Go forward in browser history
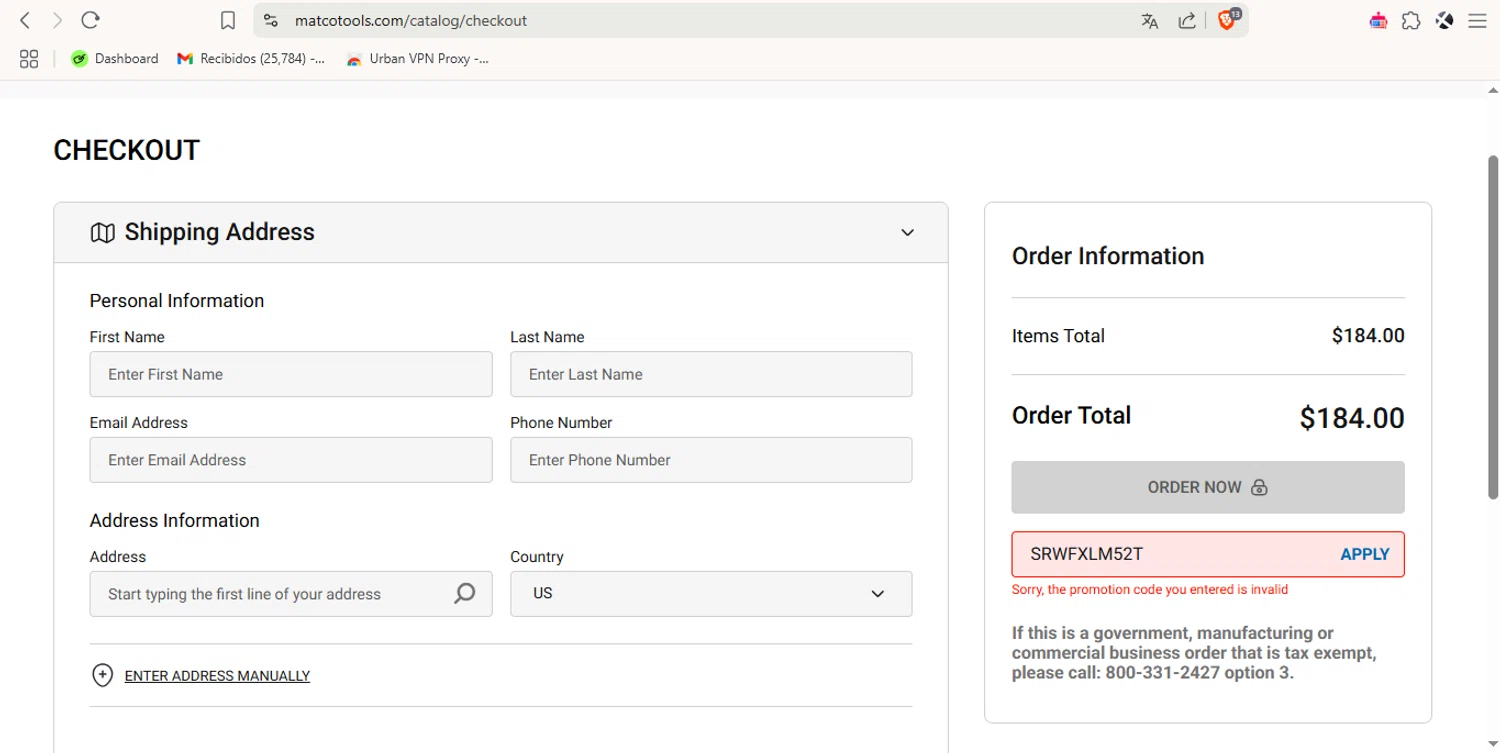Viewport: 1500px width, 753px height. [57, 20]
